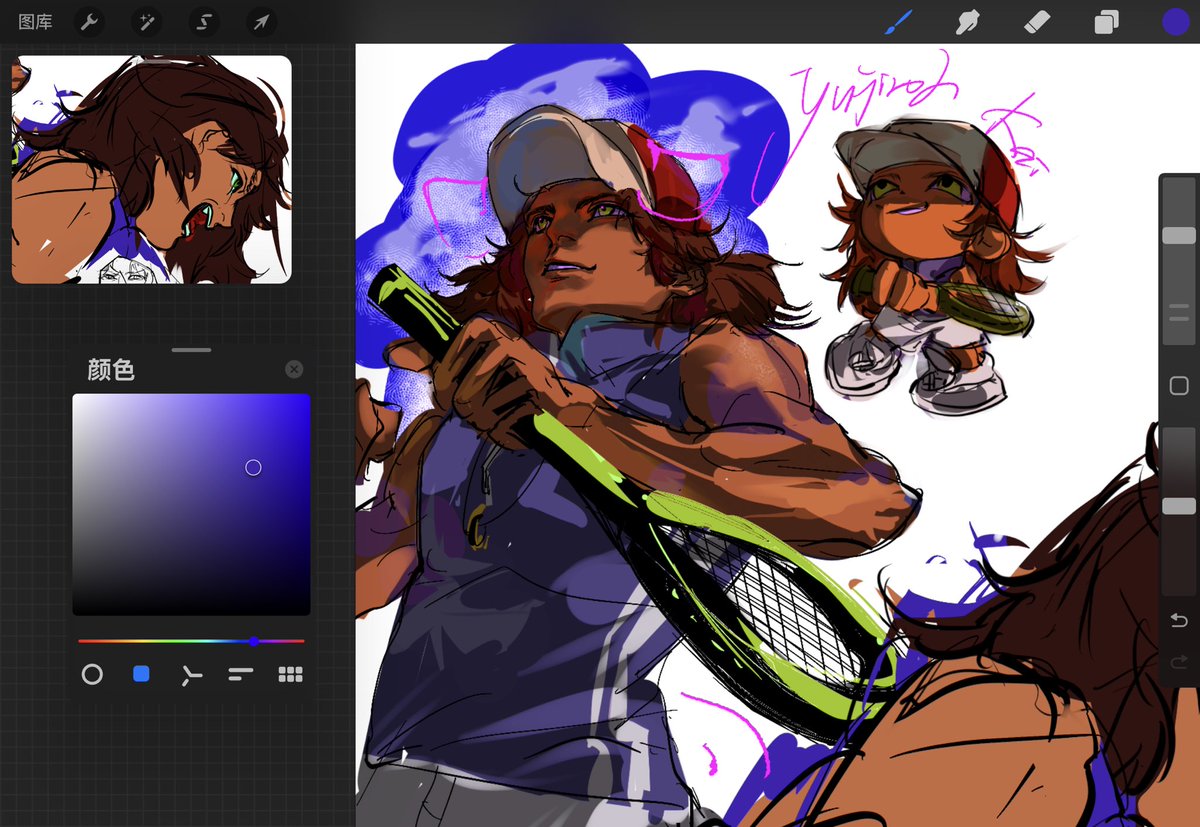Tap the reference image thumbnail
Viewport: 1200px width, 827px height.
152,169
